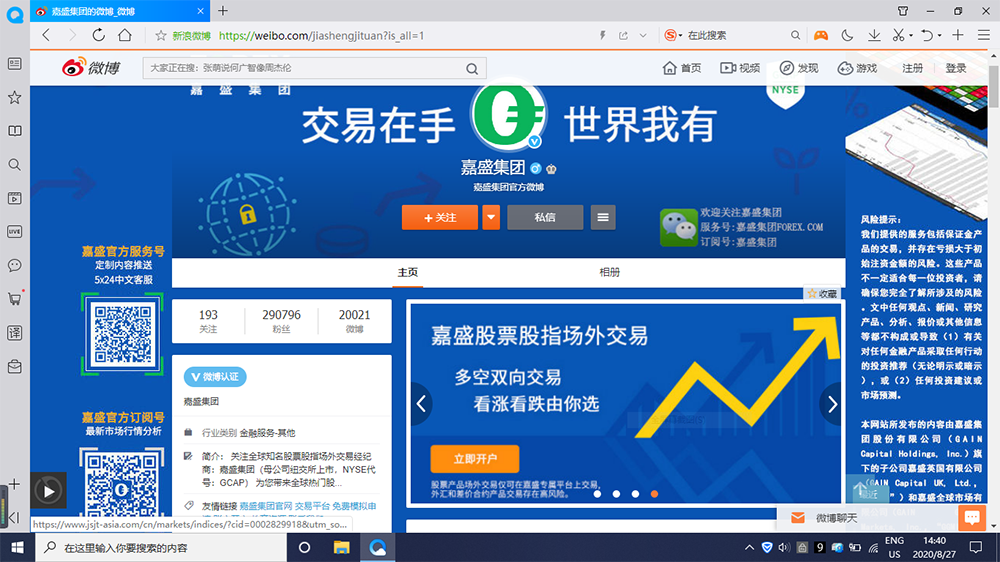Switch to the 相册 tab

point(609,272)
